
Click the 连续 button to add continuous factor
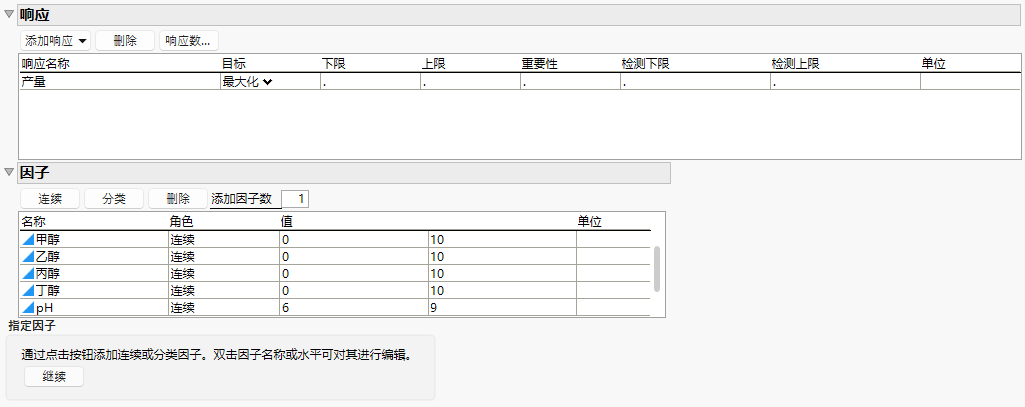coord(50,199)
